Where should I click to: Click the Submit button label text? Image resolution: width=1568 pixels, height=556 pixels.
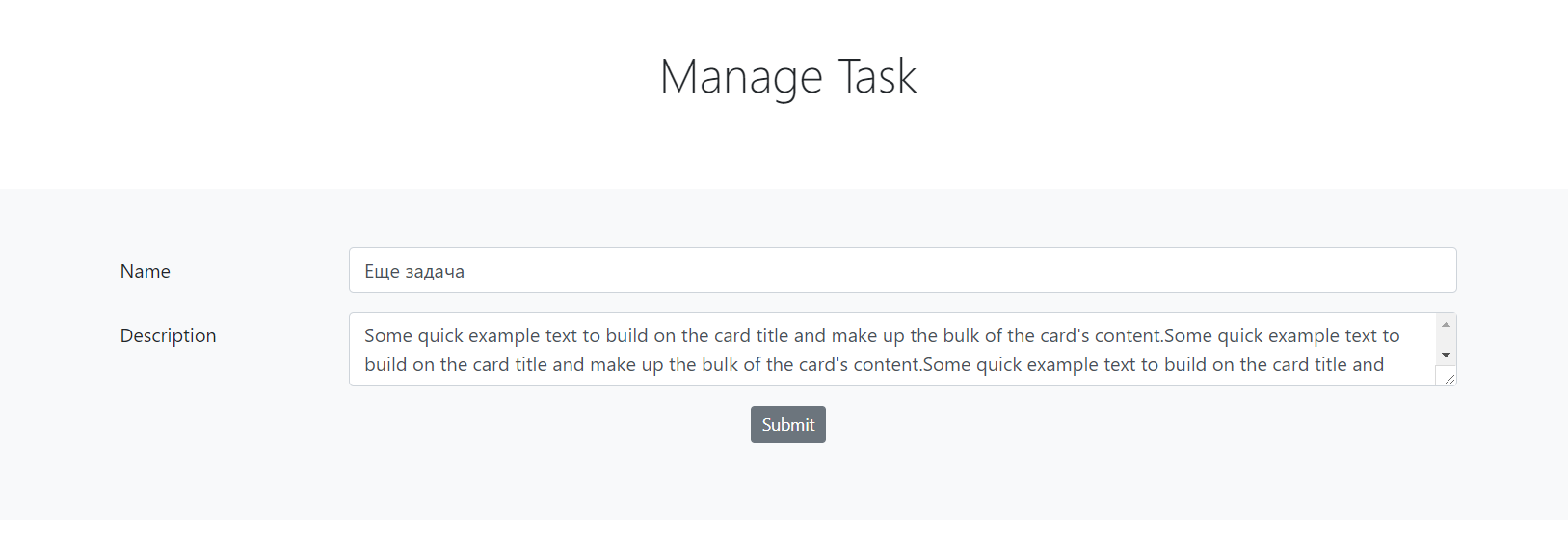click(x=787, y=424)
